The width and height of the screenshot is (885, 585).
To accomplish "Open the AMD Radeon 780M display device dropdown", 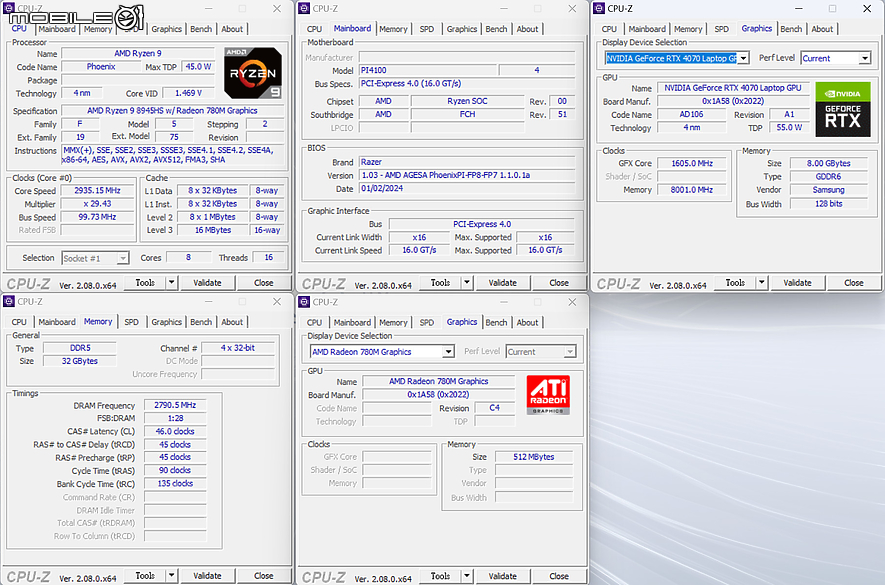I will (448, 352).
